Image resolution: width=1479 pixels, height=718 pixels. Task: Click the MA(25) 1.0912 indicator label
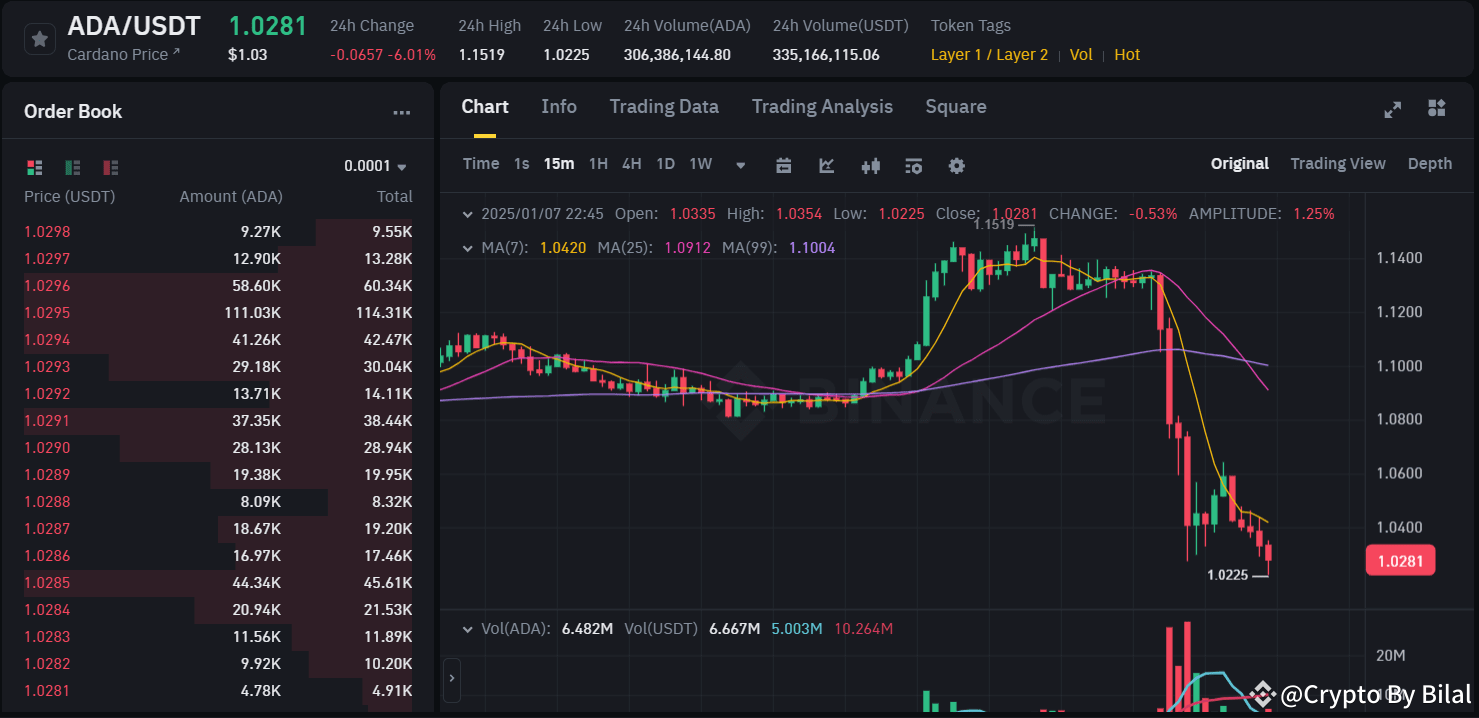pyautogui.click(x=654, y=247)
